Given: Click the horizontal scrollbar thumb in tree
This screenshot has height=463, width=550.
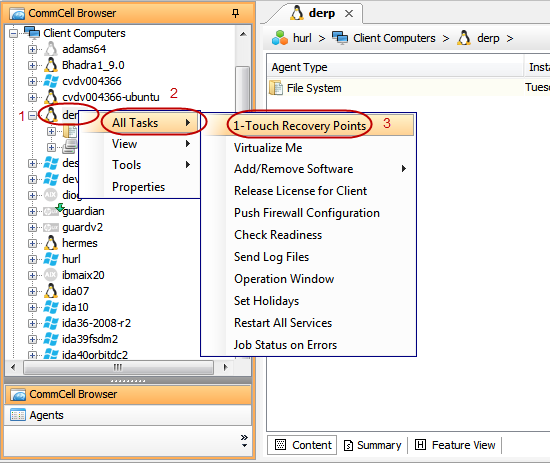Looking at the screenshot, I should click(118, 368).
